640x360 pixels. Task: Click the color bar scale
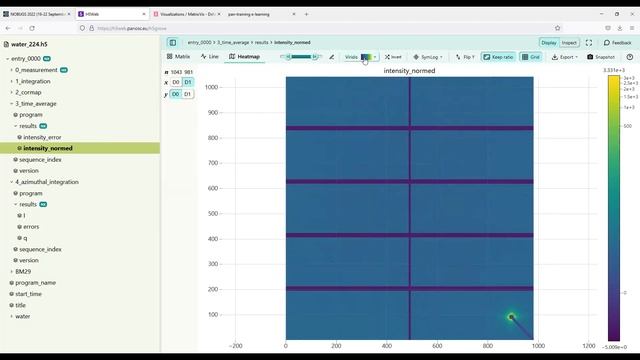point(614,208)
